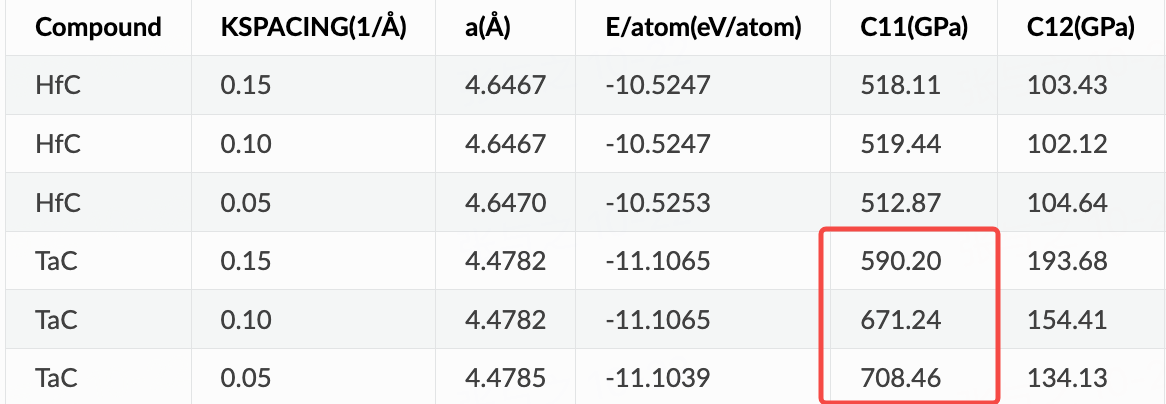This screenshot has width=1166, height=404.
Task: Click the energy cell -10.5253
Action: (658, 202)
